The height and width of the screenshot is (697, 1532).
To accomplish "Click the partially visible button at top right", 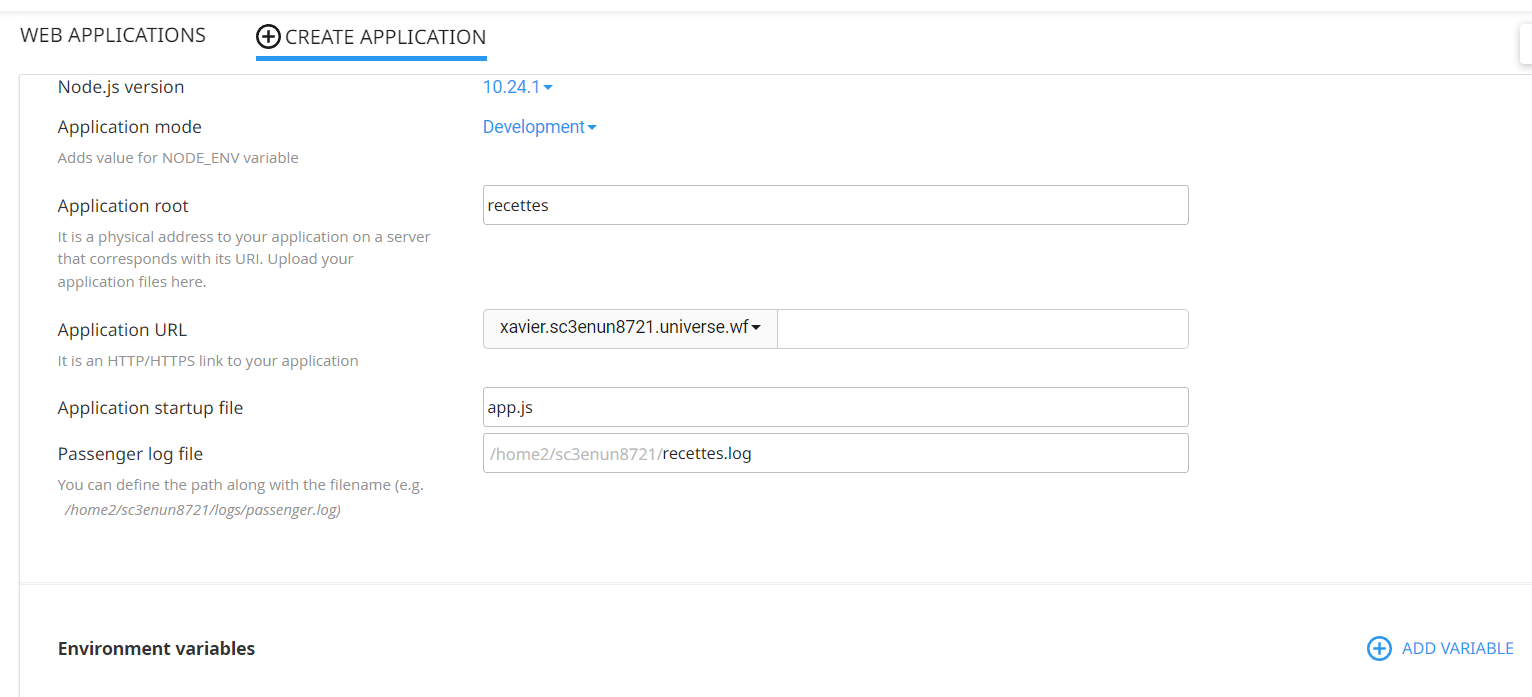I will pyautogui.click(x=1525, y=44).
